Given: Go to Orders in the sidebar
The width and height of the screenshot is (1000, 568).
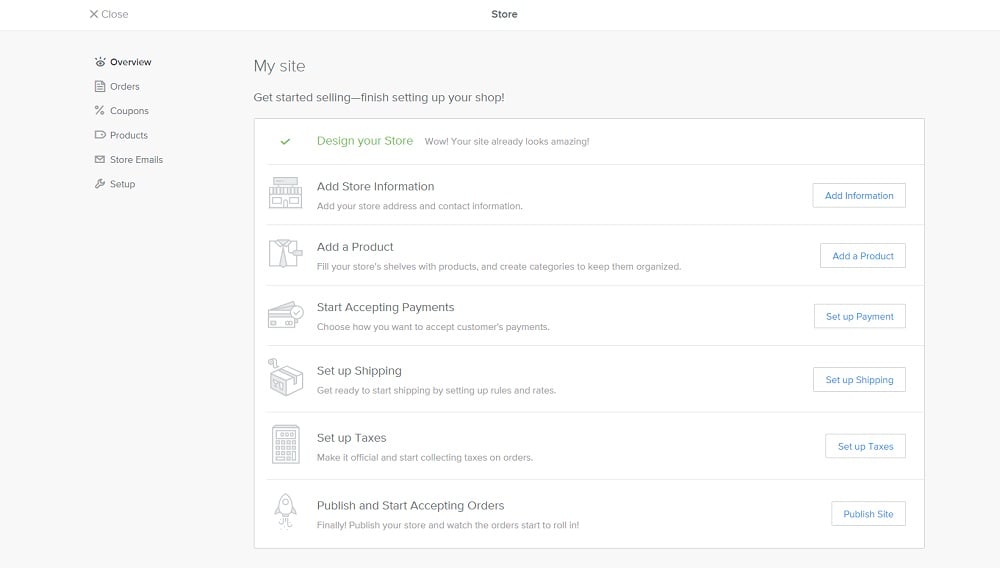Looking at the screenshot, I should (124, 87).
